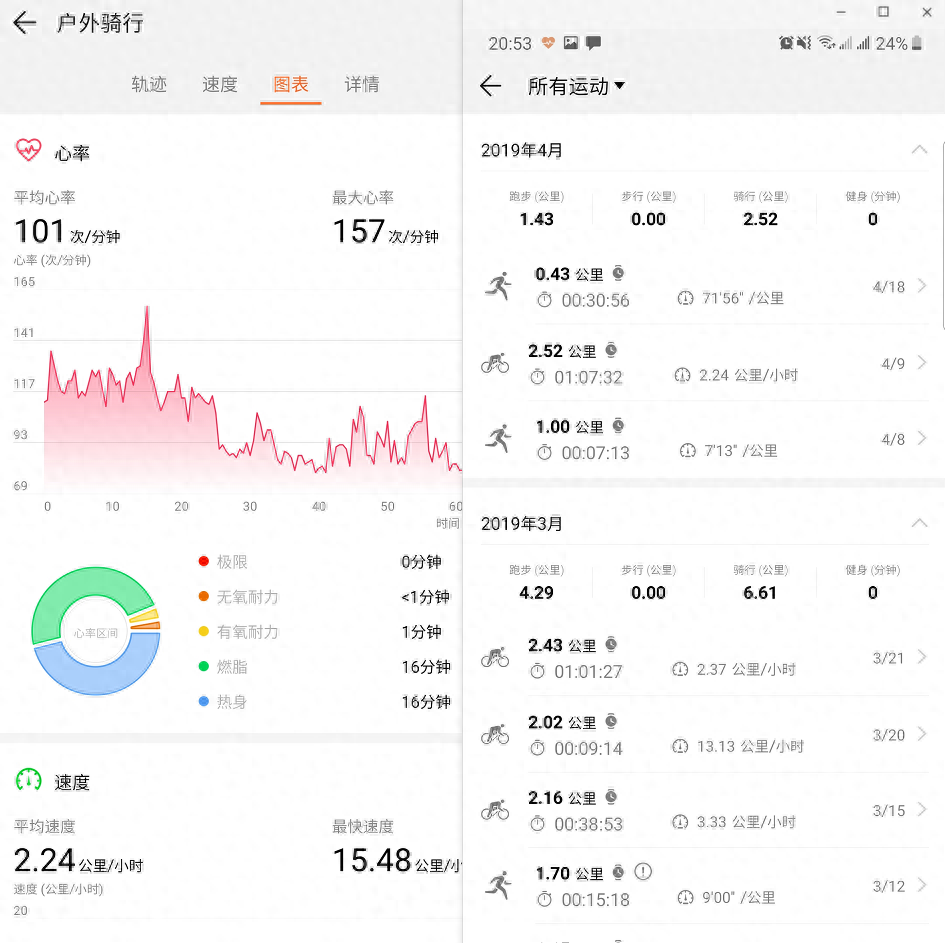This screenshot has height=943, width=945.
Task: Click the stopwatch icon next to 01:07:32
Action: (537, 377)
